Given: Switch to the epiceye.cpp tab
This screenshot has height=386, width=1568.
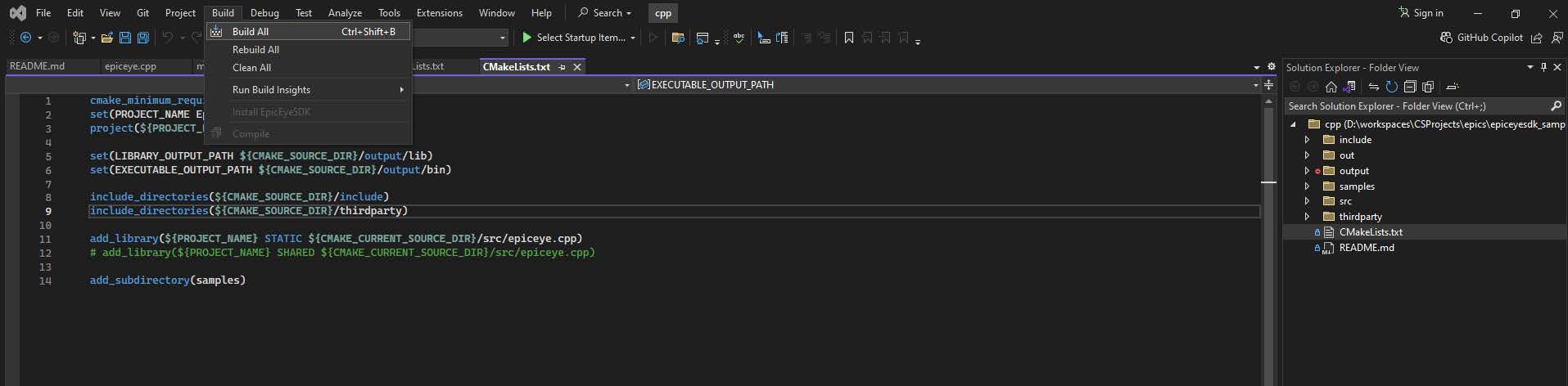Looking at the screenshot, I should (x=130, y=66).
